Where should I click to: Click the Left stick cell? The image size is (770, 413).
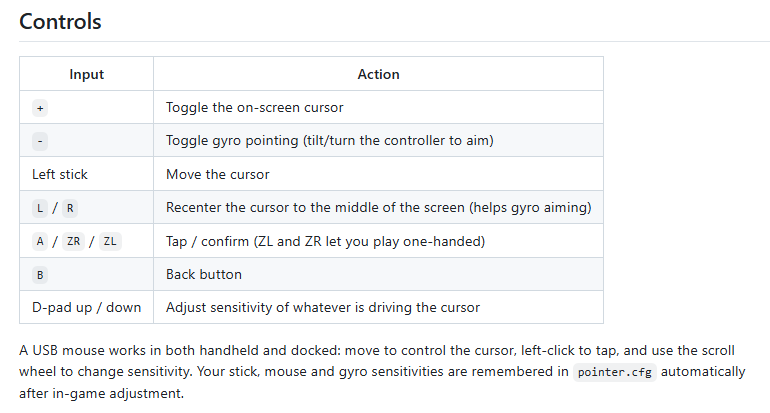86,174
